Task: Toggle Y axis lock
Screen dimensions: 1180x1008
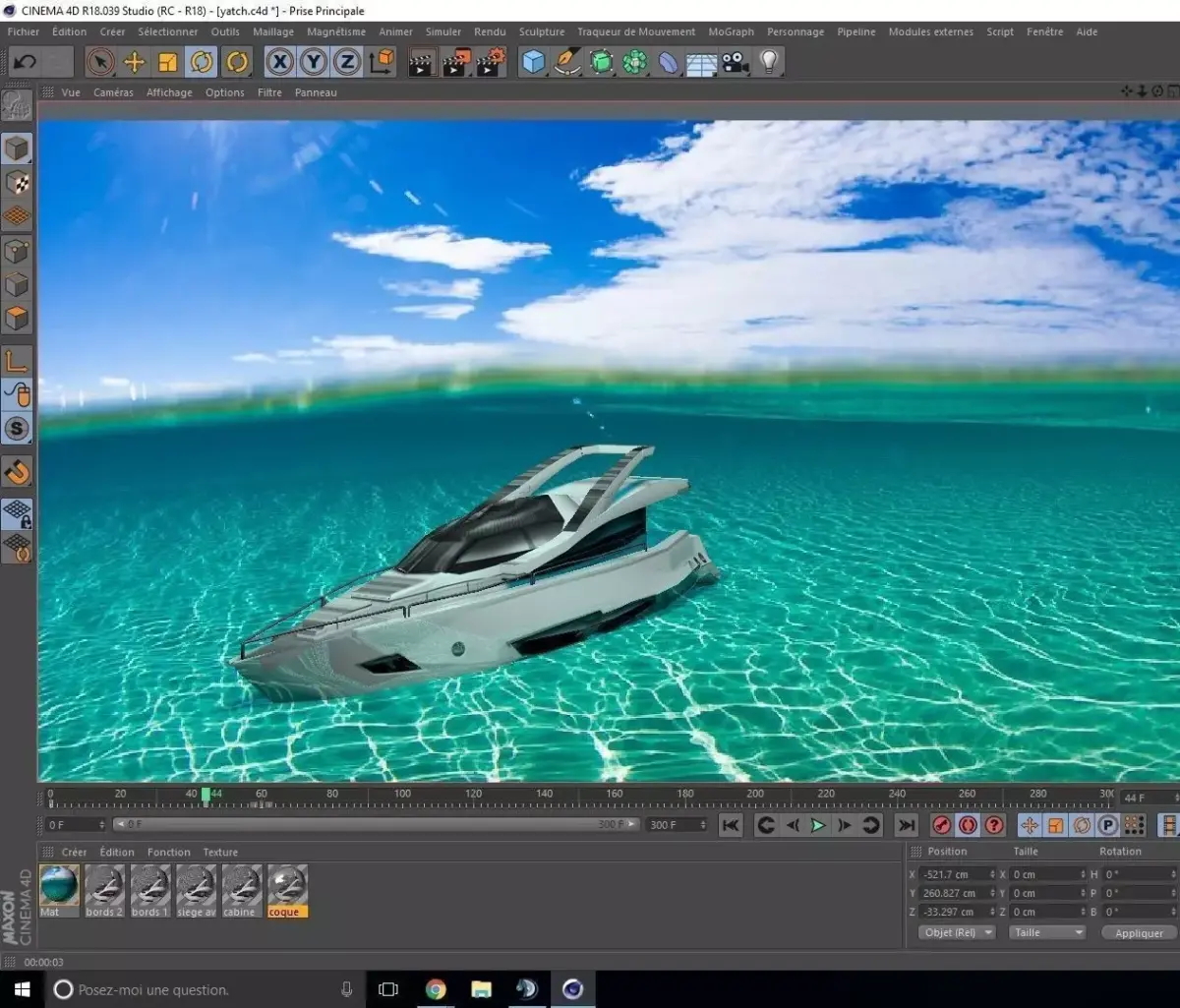Action: 314,63
